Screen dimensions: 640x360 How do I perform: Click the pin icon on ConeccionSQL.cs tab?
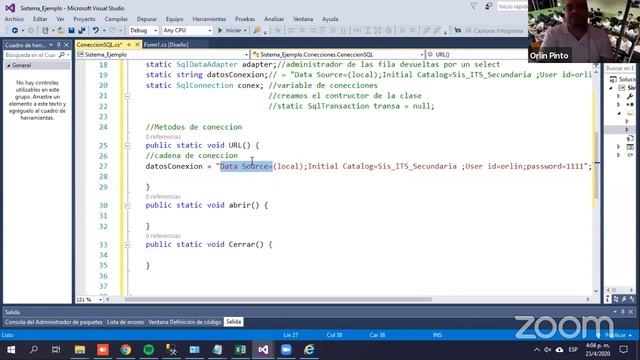coord(129,44)
